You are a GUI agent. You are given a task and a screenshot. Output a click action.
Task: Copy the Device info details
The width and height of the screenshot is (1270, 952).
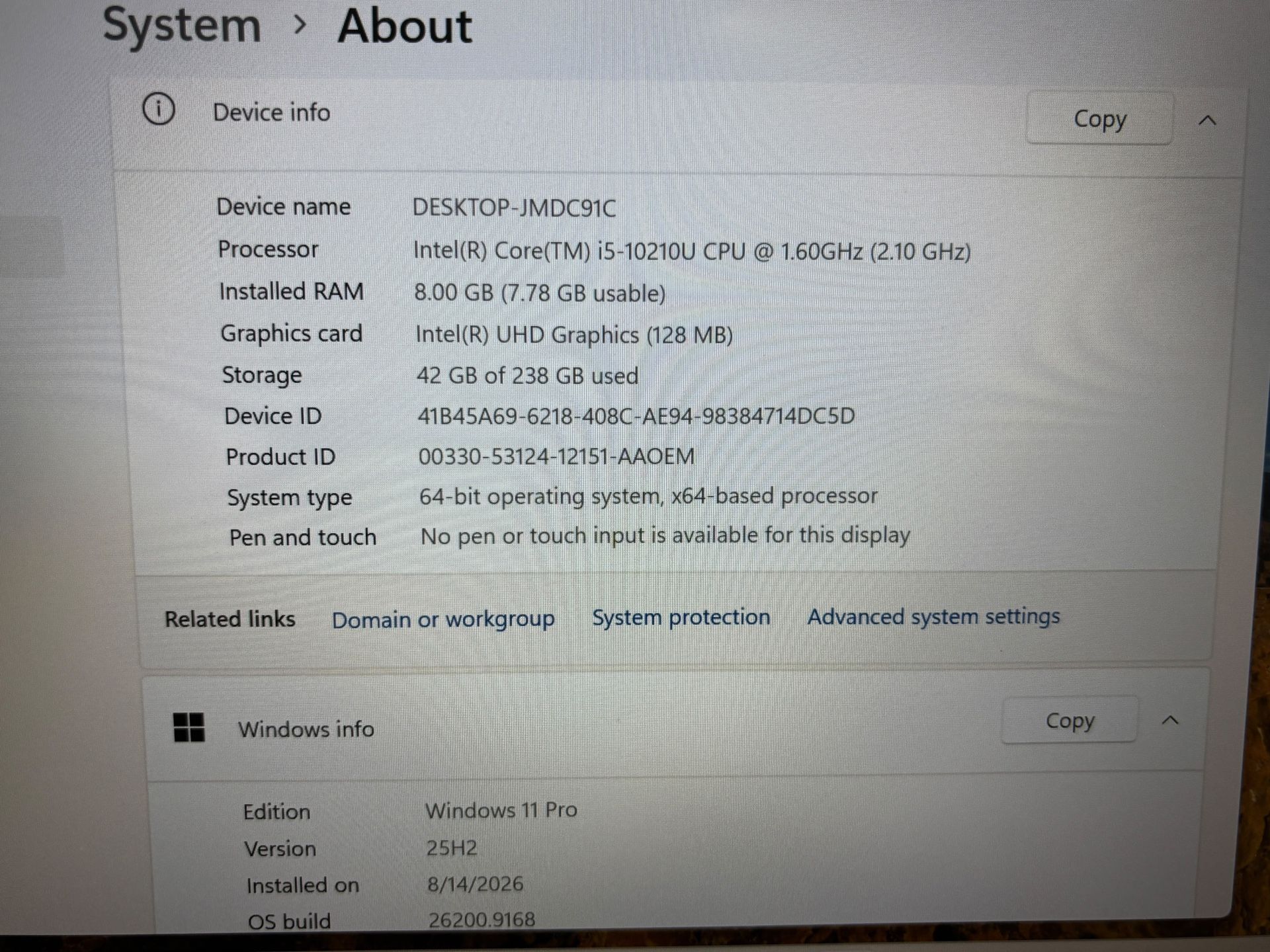[1099, 119]
